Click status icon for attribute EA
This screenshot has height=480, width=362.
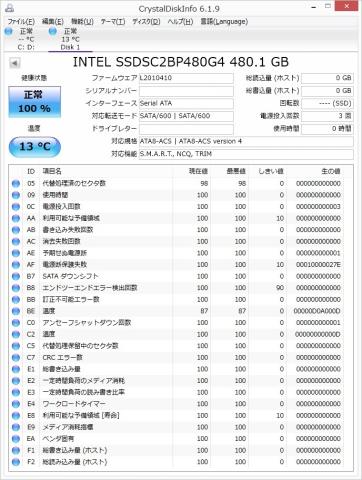click(x=16, y=439)
